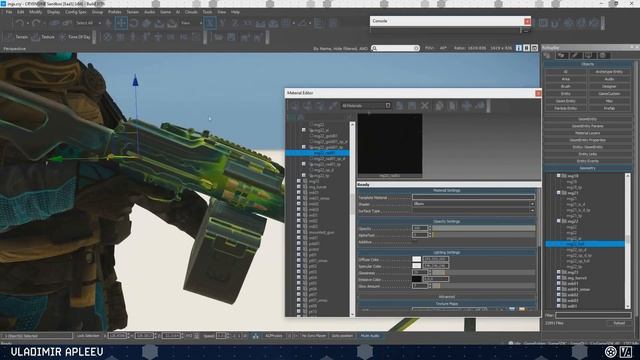Image resolution: width=640 pixels, height=360 pixels.
Task: Collapse the Geometry rollup header
Action: click(x=587, y=168)
